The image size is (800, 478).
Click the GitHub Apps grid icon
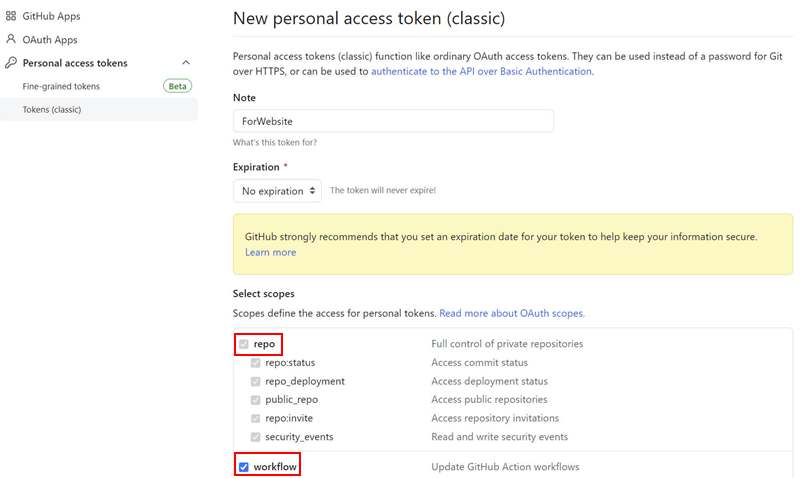click(11, 16)
